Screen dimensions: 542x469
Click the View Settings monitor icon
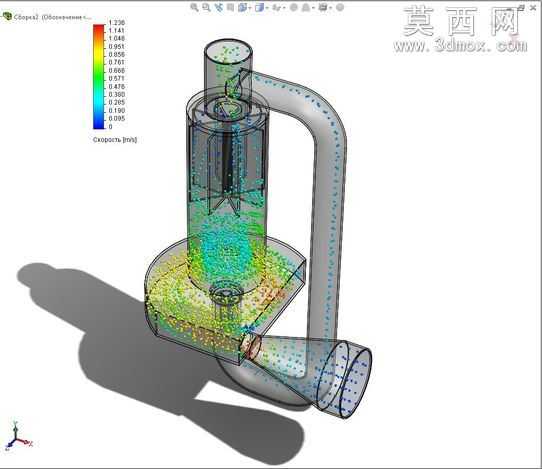coord(323,7)
